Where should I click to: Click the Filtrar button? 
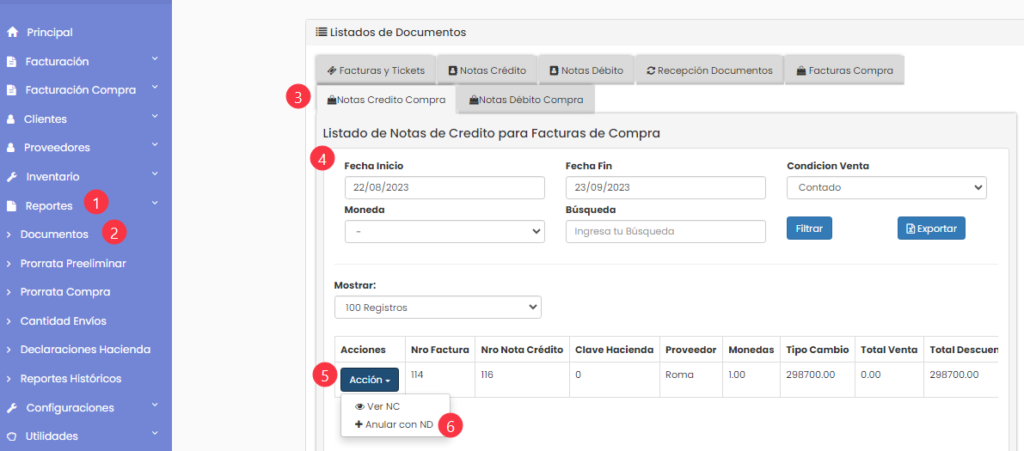pyautogui.click(x=809, y=228)
